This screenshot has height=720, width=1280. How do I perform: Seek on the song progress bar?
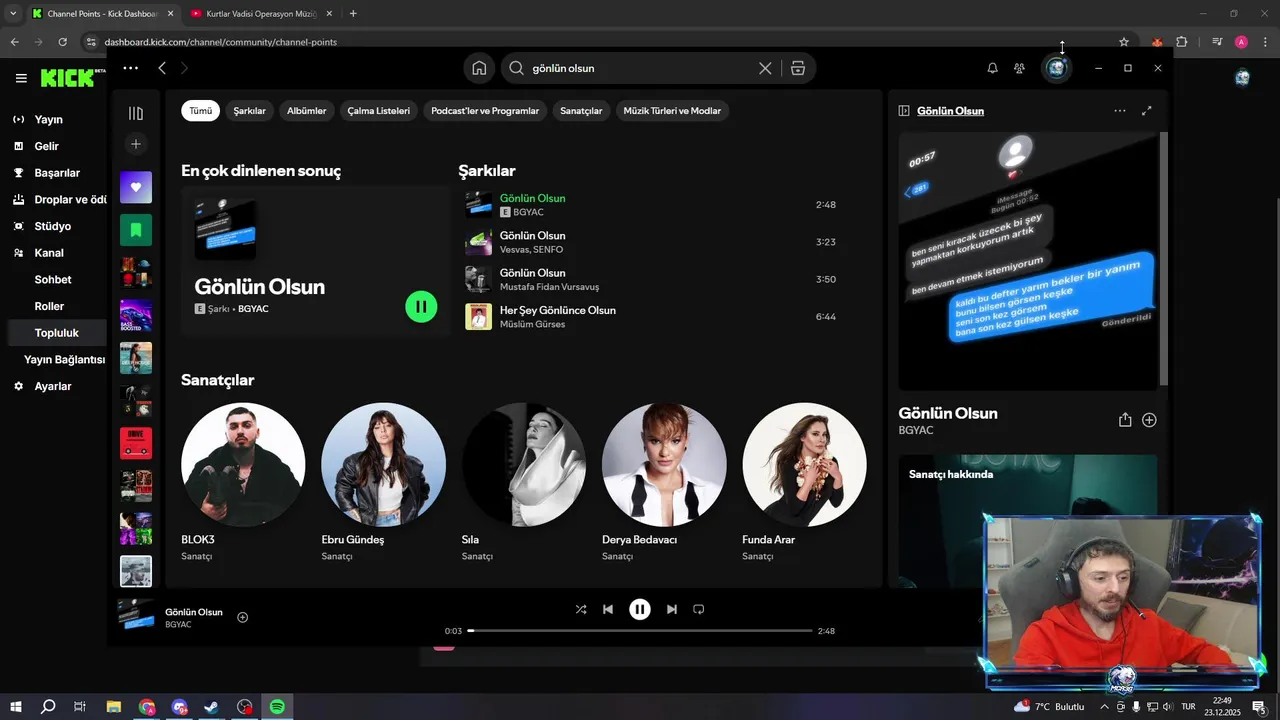click(640, 631)
